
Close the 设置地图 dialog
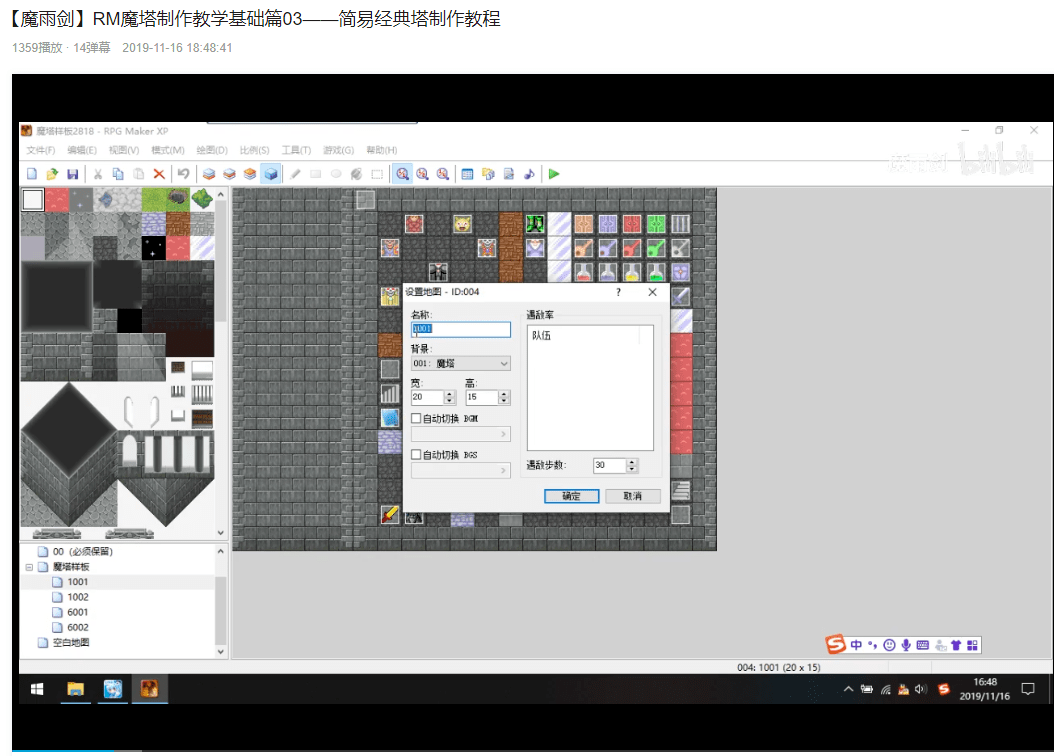(652, 292)
